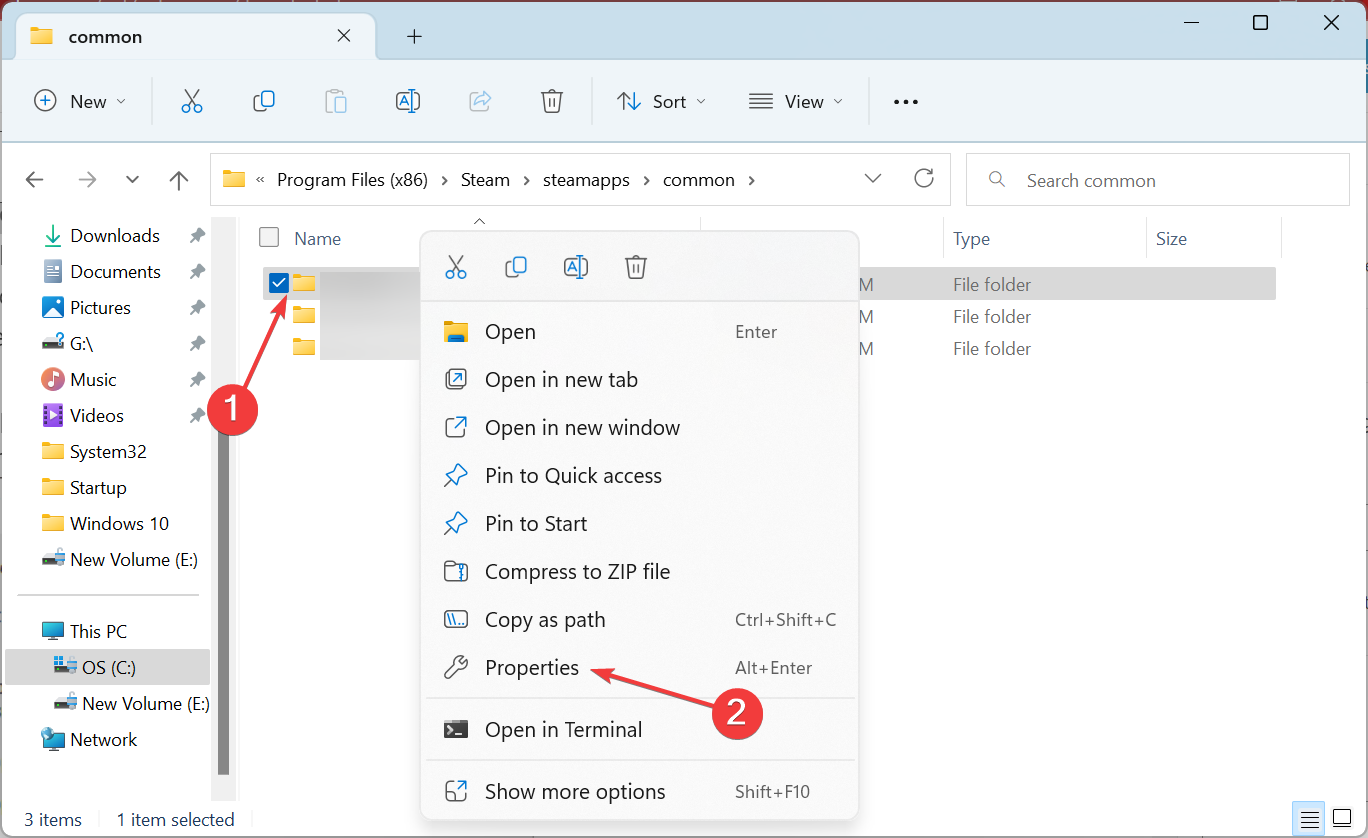The image size is (1368, 838).
Task: Sort by the Name column header
Action: pyautogui.click(x=317, y=239)
